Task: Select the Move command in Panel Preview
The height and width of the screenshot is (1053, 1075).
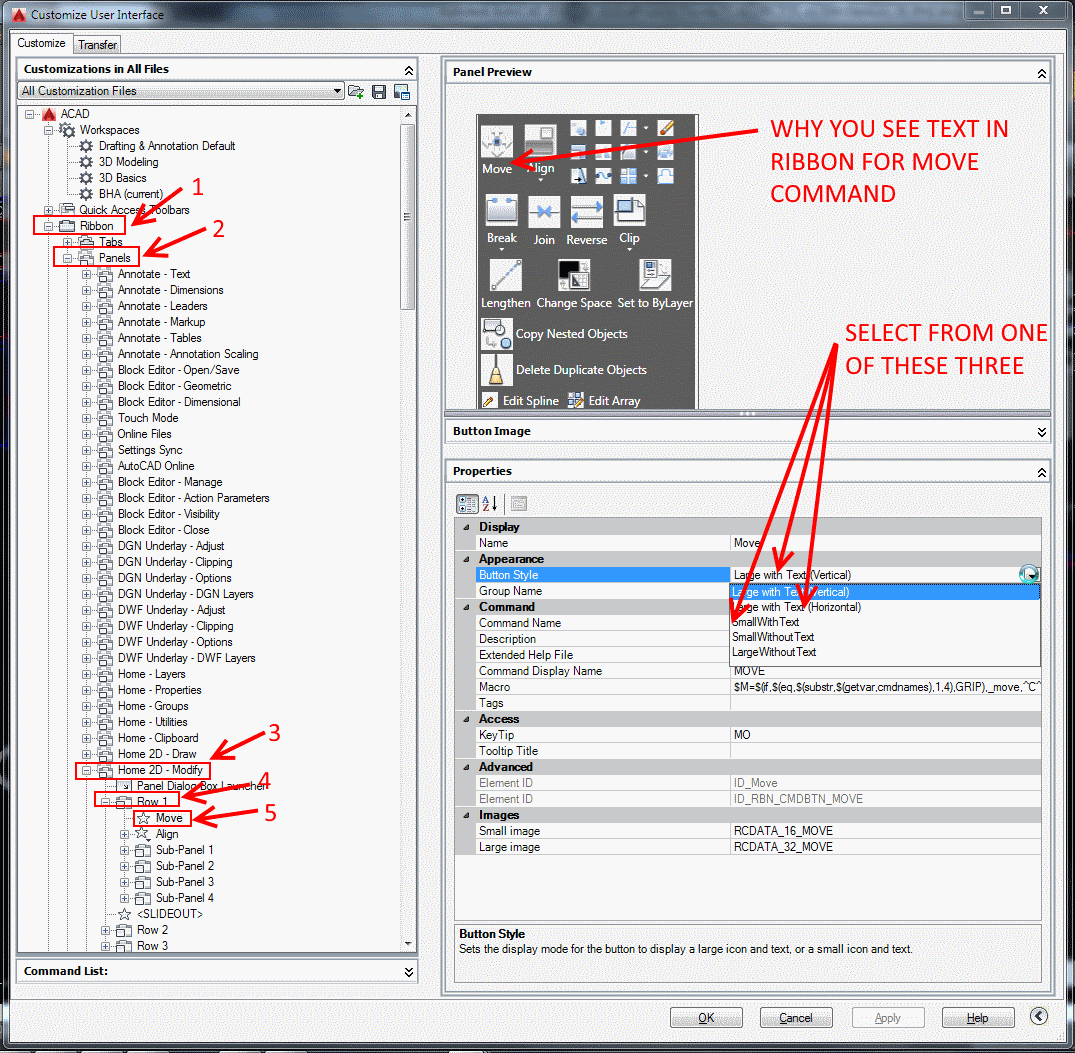Action: (x=497, y=140)
